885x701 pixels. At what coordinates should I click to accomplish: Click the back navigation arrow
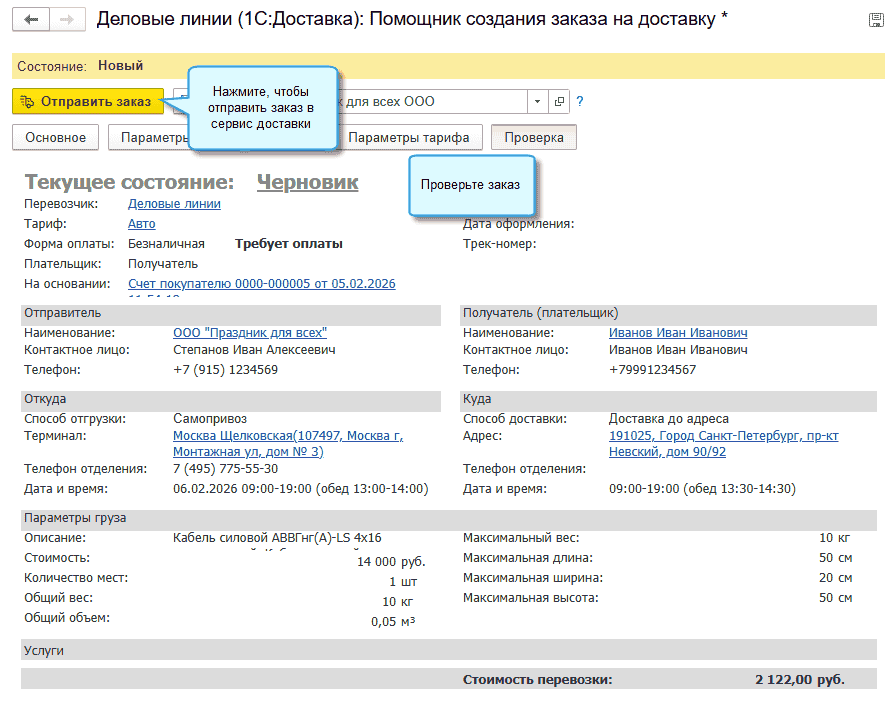32,20
